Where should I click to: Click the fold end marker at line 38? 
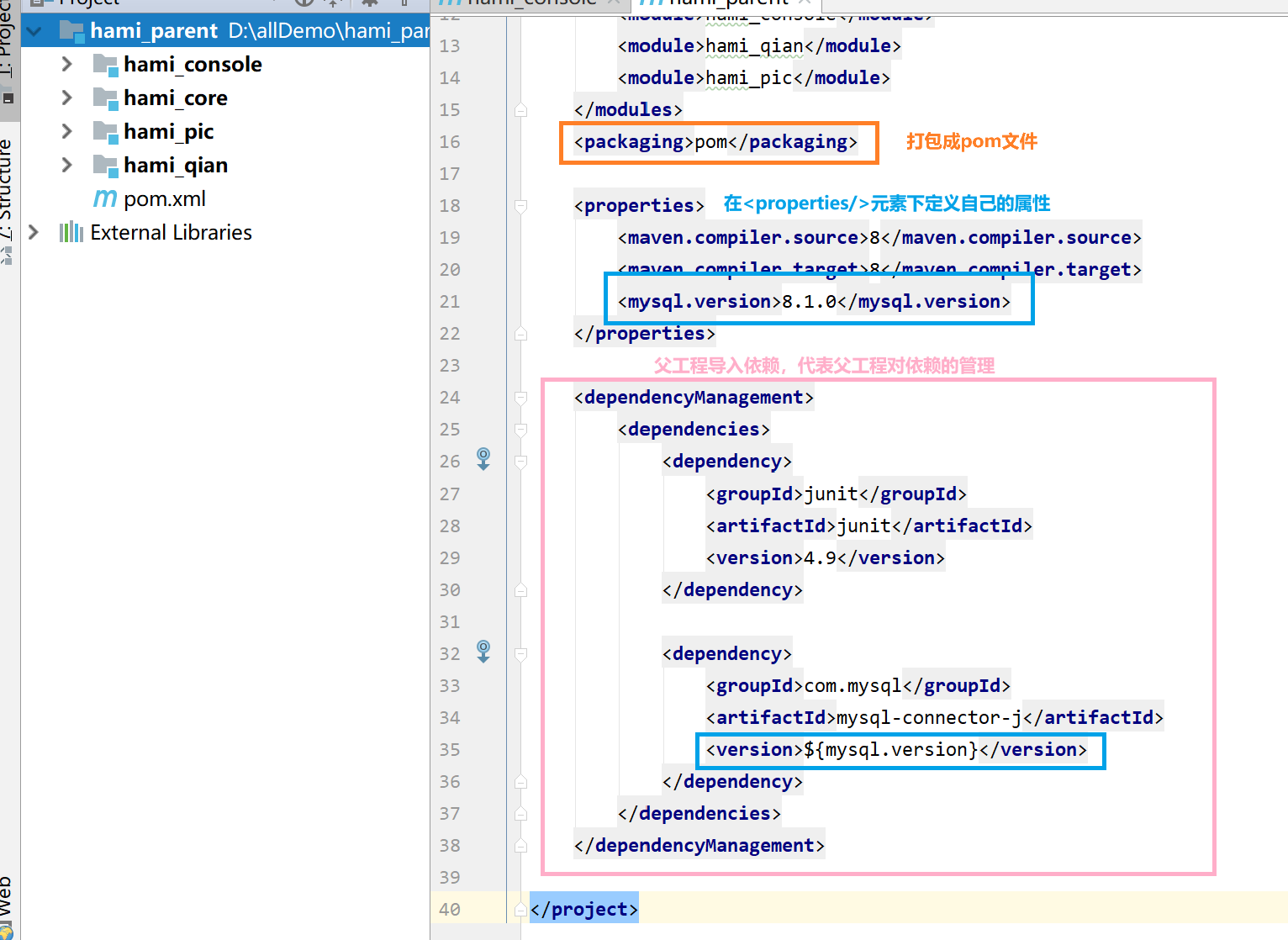tap(520, 846)
